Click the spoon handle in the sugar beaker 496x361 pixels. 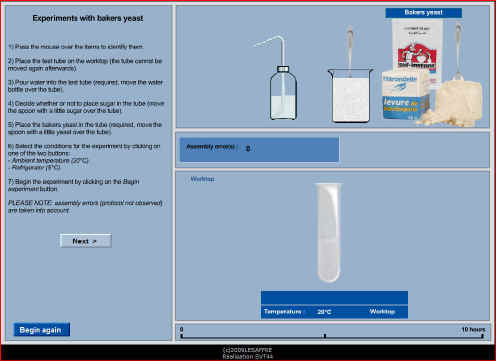[x=349, y=50]
